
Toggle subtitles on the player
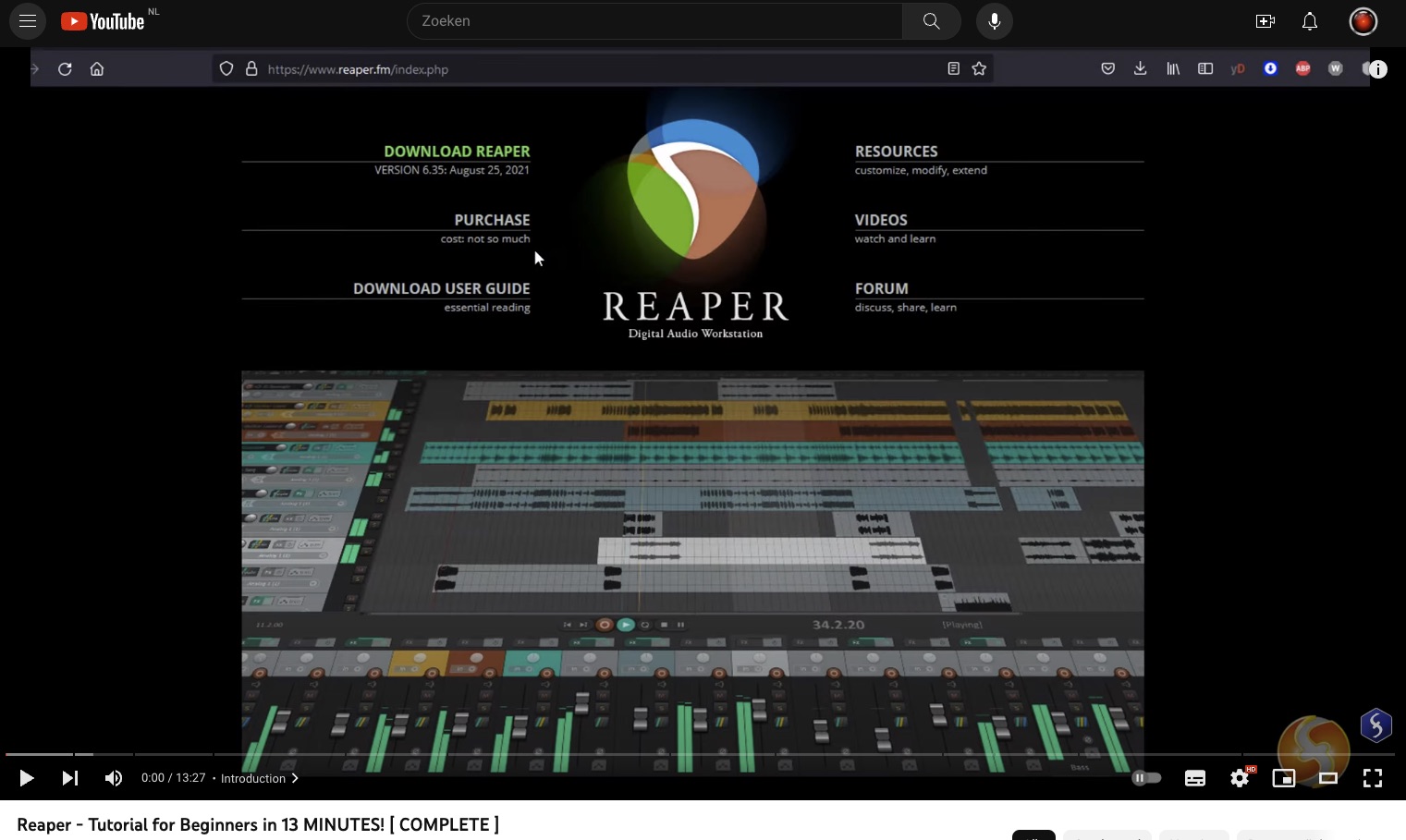pos(1195,778)
